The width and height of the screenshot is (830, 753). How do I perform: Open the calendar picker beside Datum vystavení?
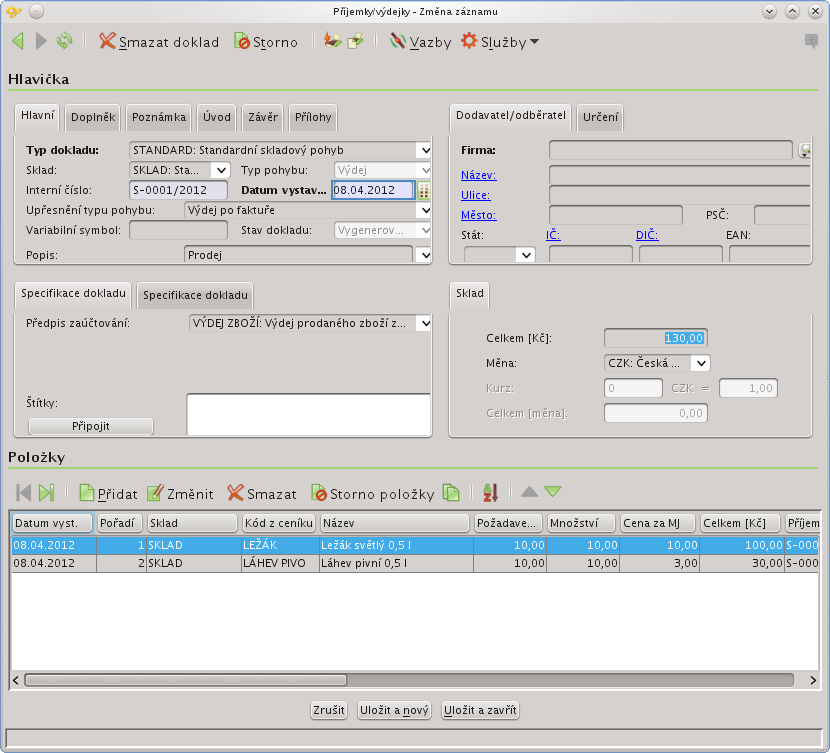coord(423,190)
